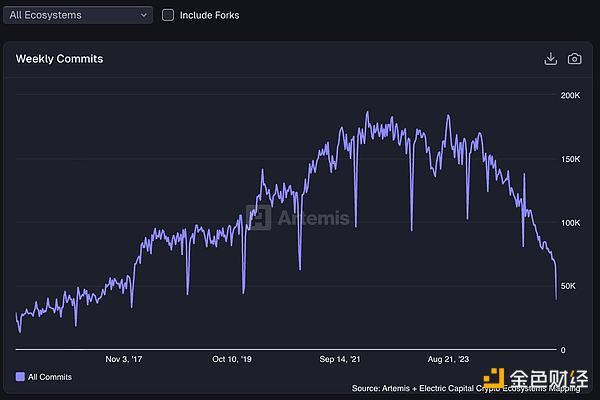Click the Artemis + Electric Capital source text
This screenshot has height=400, width=600.
tap(420, 388)
